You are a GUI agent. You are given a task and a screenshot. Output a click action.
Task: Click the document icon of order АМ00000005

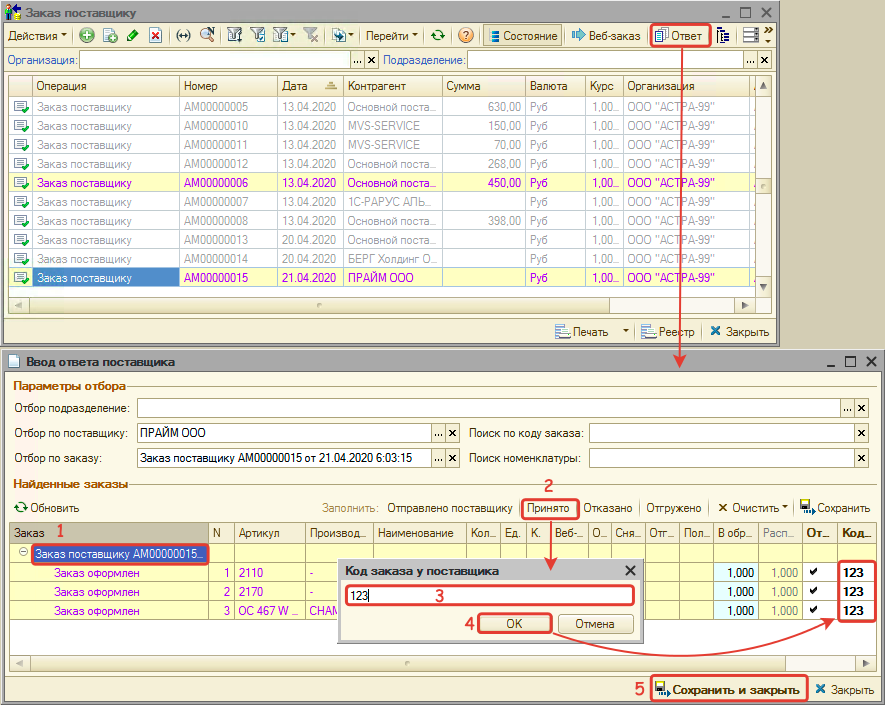21,107
